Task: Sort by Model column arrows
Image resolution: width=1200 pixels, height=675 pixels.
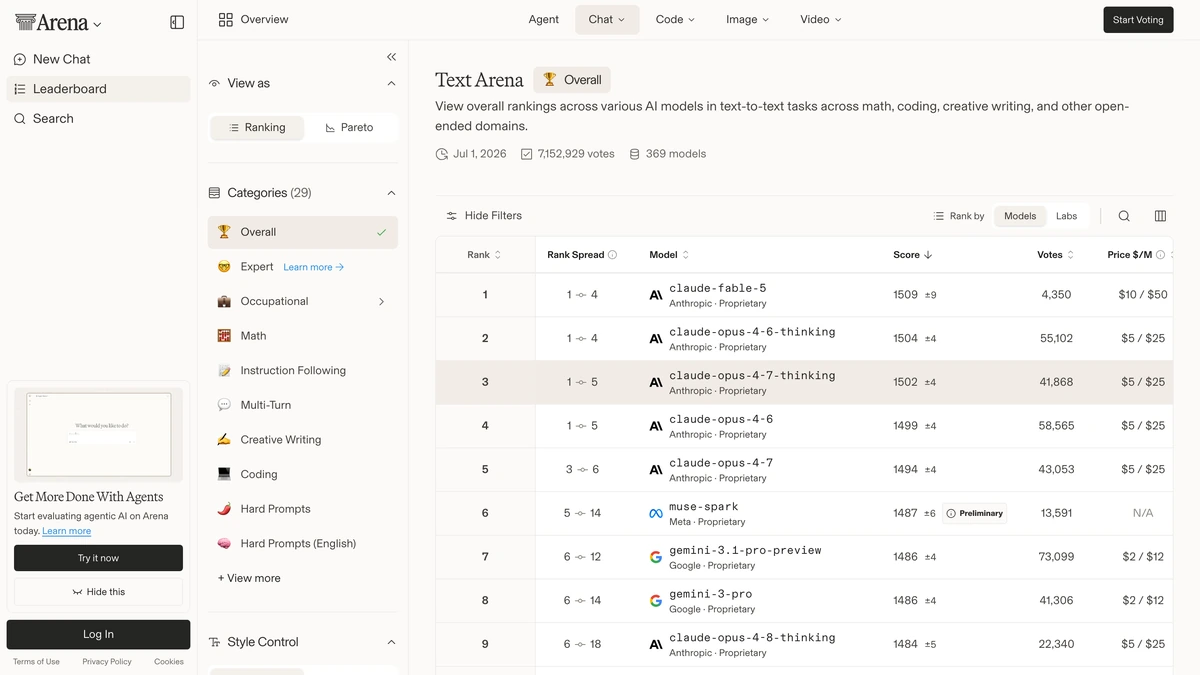Action: [x=685, y=255]
